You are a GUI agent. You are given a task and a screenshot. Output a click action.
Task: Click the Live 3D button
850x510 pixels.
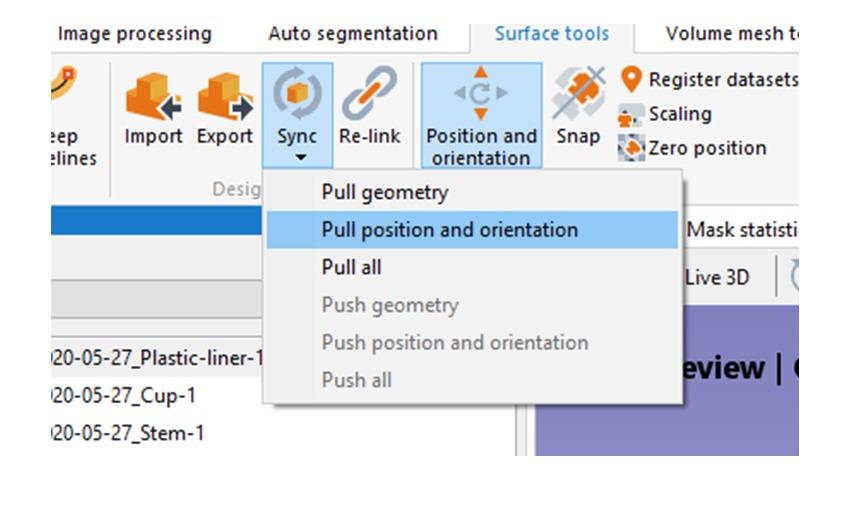click(717, 278)
